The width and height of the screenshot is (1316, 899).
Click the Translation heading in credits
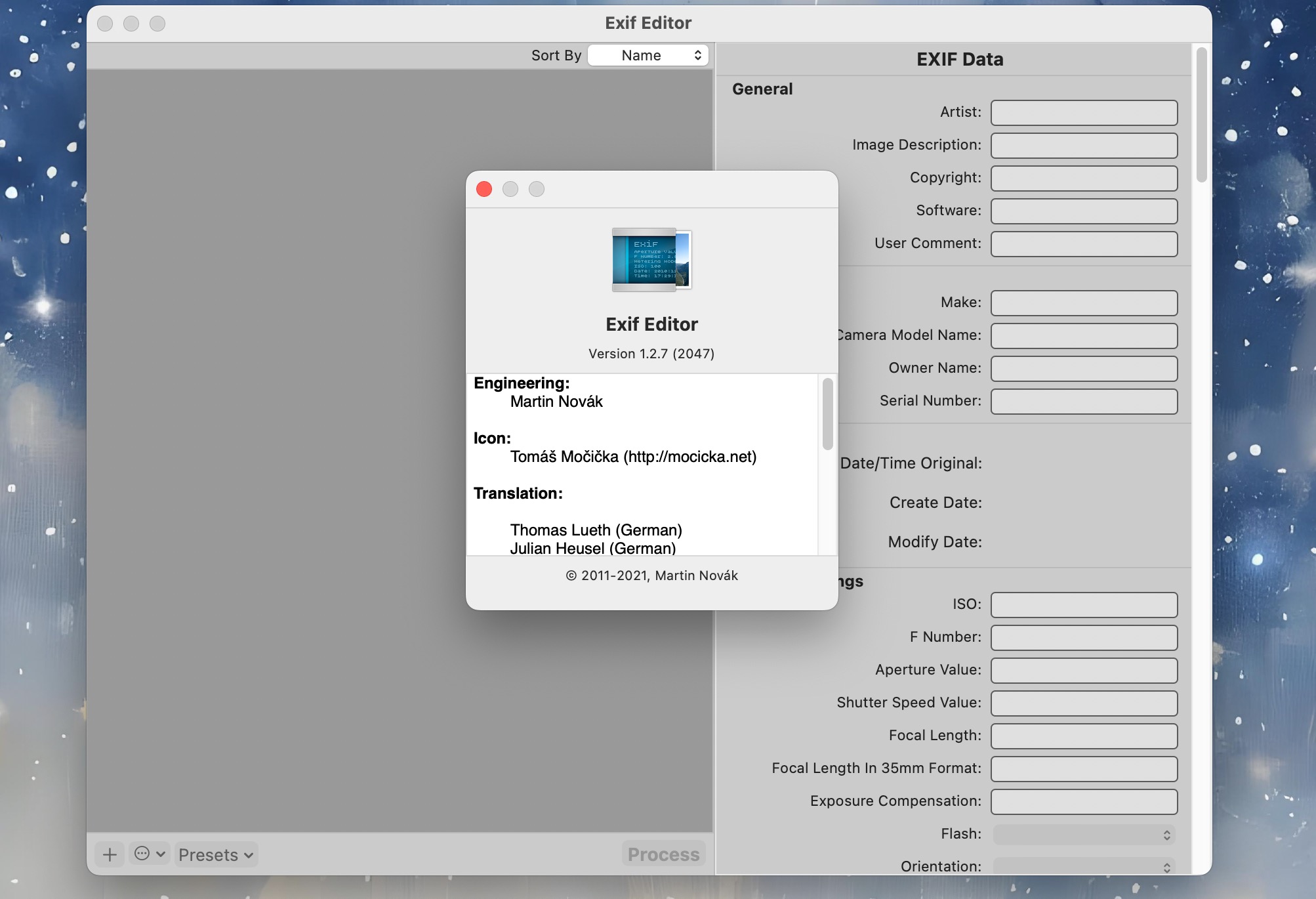tap(518, 493)
